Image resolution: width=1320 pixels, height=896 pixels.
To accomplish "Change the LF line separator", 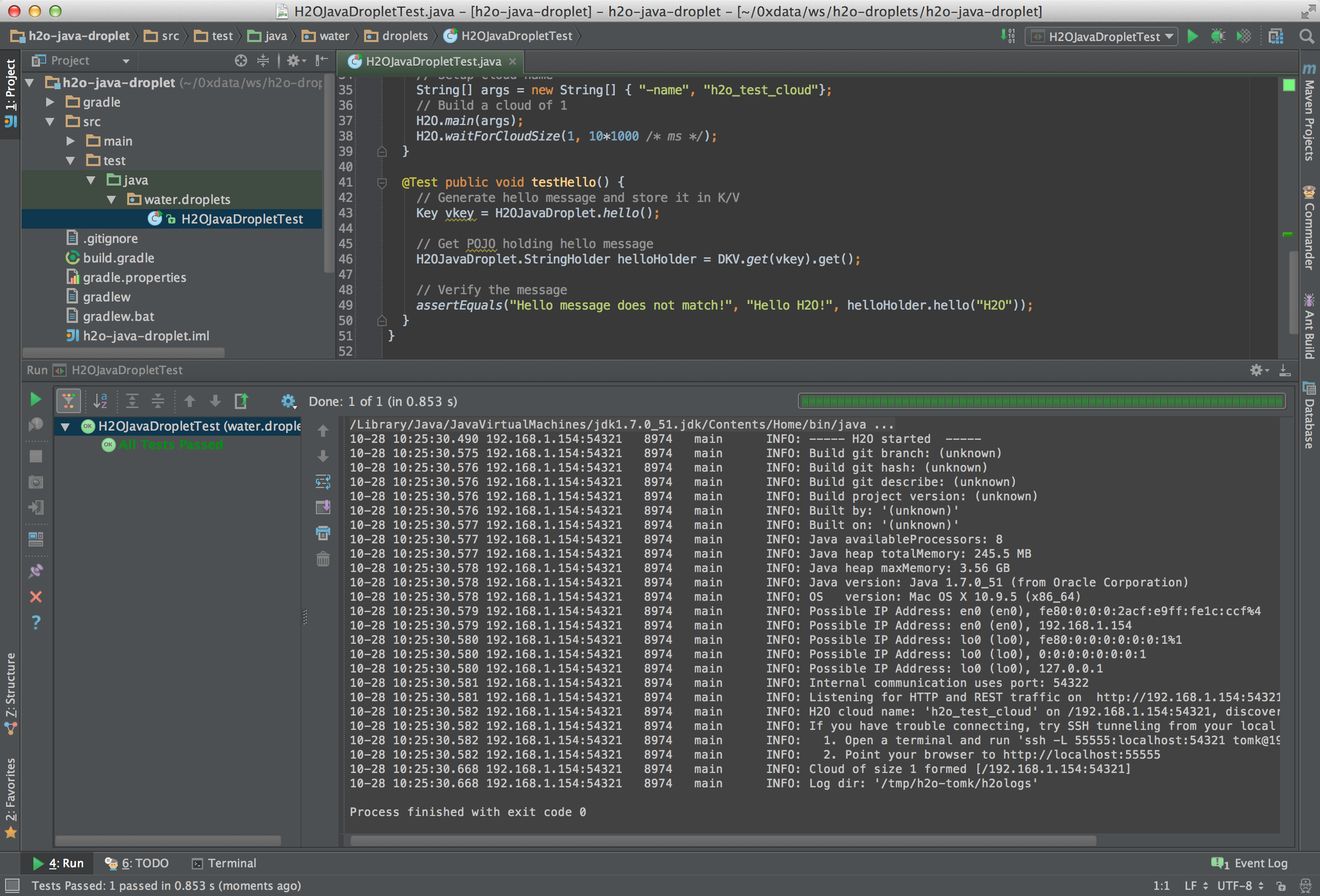I will click(x=1195, y=886).
